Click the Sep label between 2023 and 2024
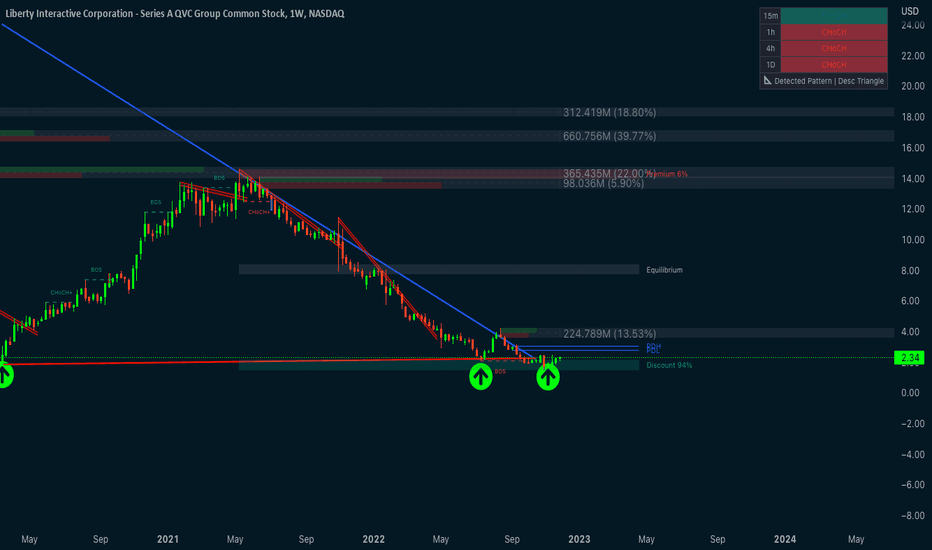The image size is (932, 550). pyautogui.click(x=717, y=539)
